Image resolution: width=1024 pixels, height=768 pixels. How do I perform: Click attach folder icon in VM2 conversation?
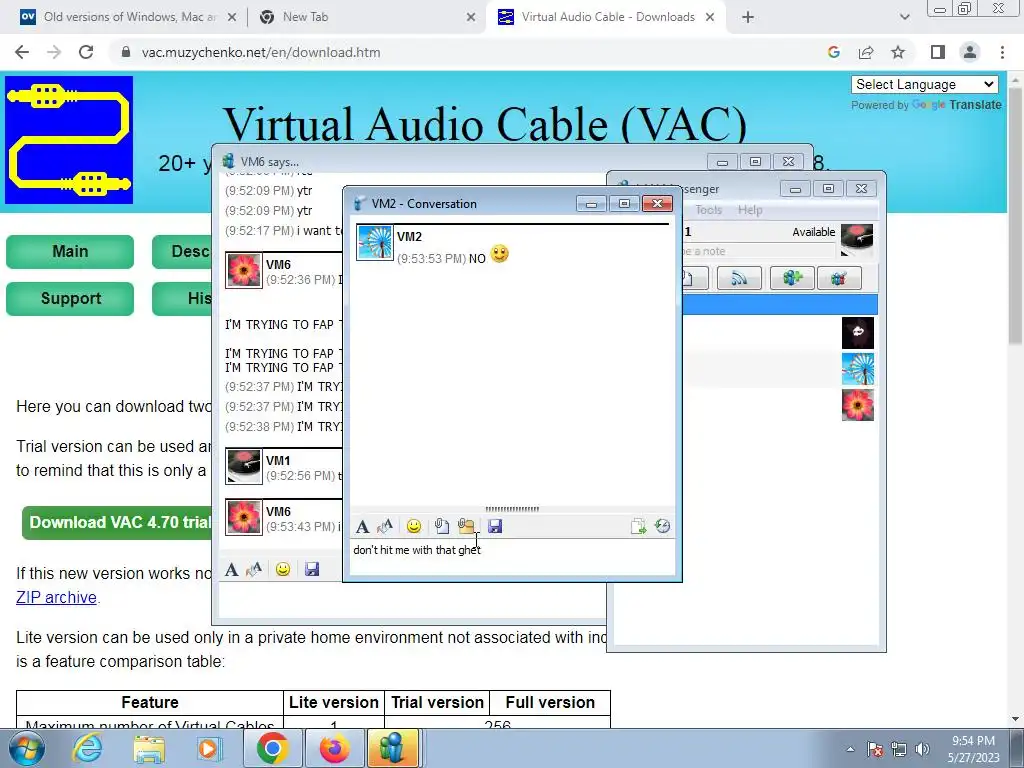[x=466, y=526]
